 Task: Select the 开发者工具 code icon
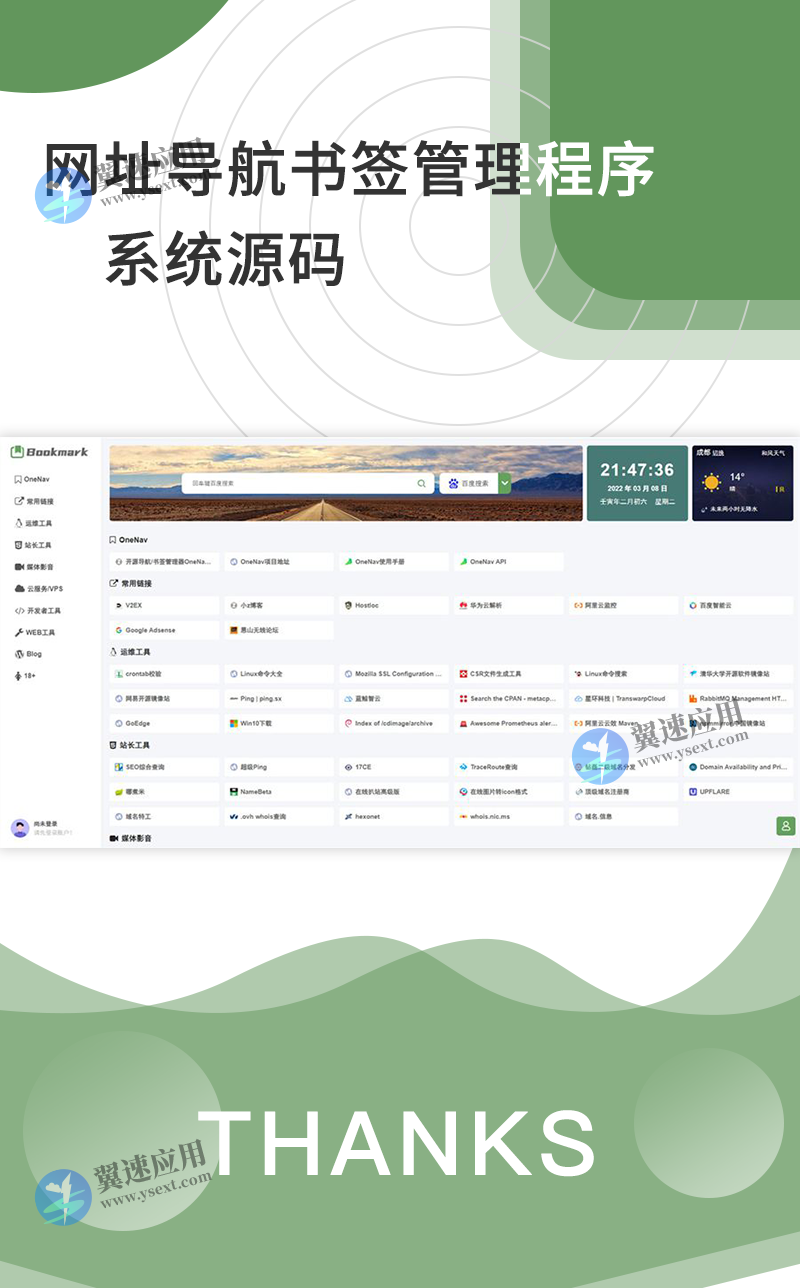[18, 609]
